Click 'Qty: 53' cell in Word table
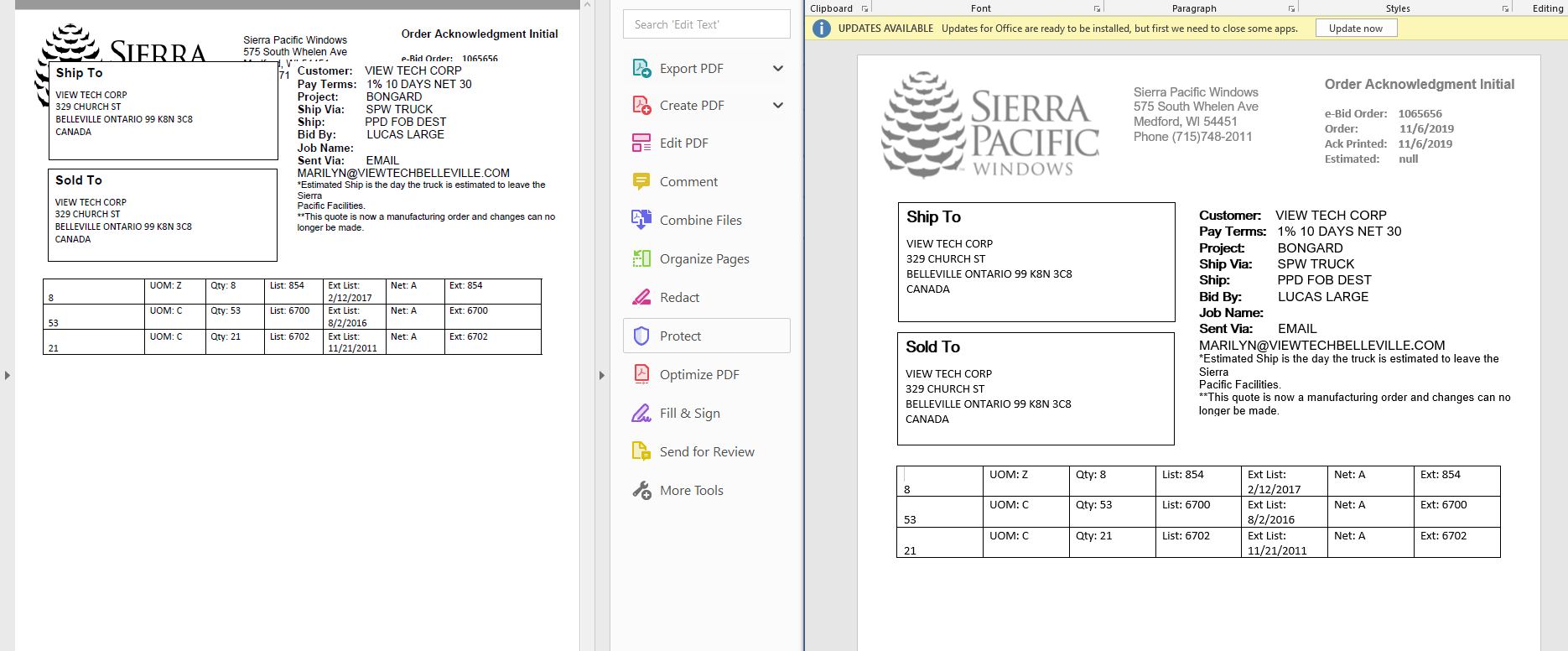Viewport: 1568px width, 651px height. [1093, 505]
